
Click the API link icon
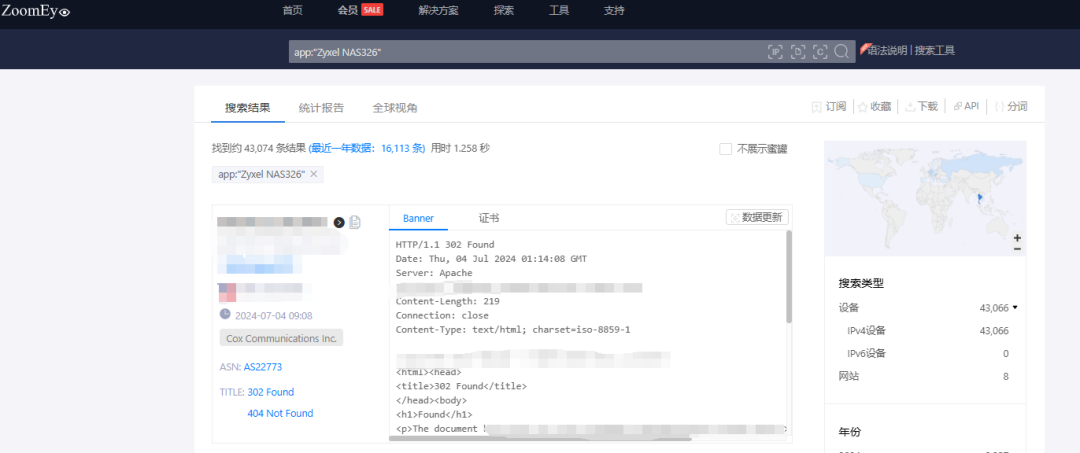pos(957,106)
